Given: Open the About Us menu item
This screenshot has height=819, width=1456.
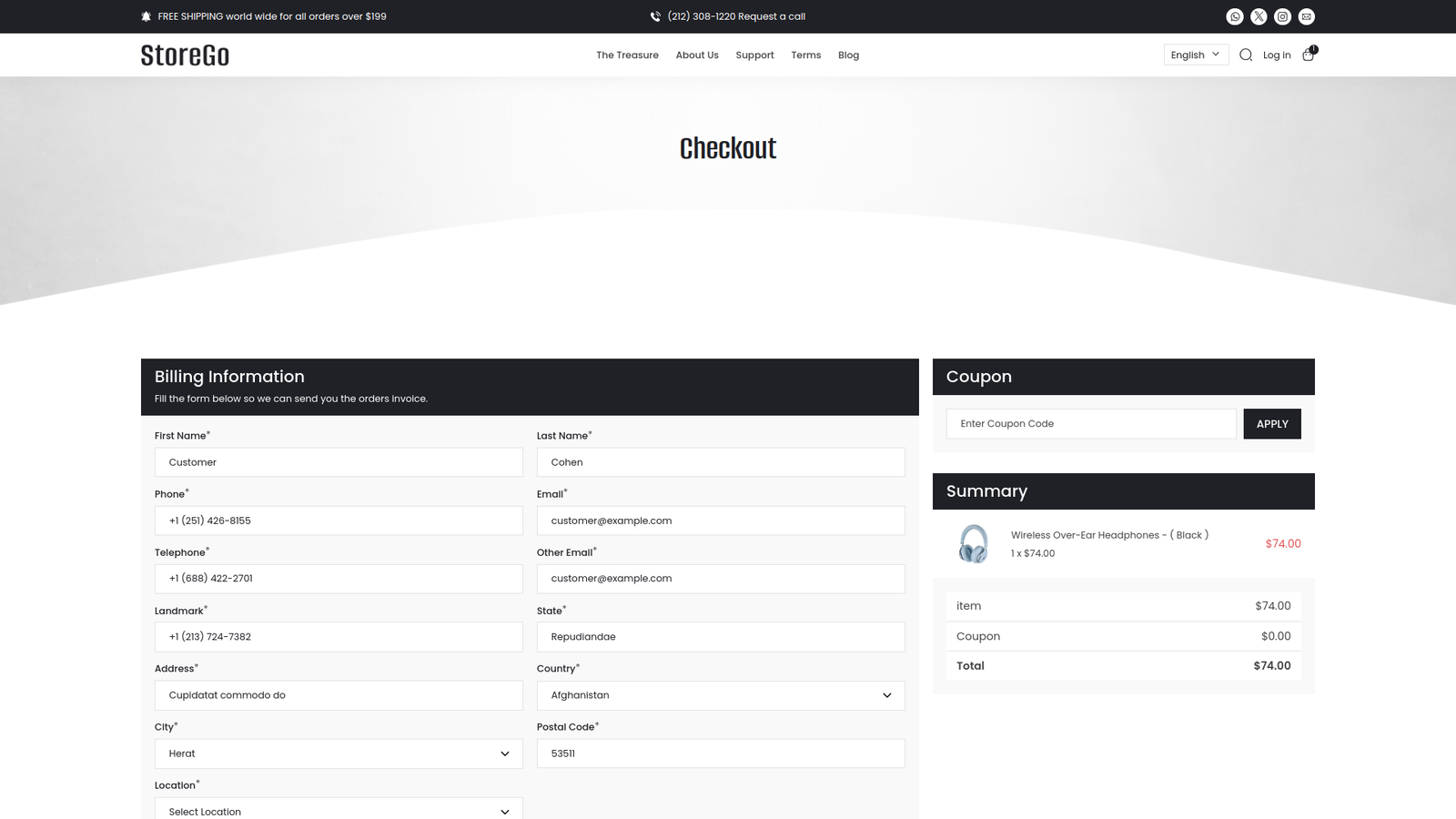Looking at the screenshot, I should coord(697,55).
